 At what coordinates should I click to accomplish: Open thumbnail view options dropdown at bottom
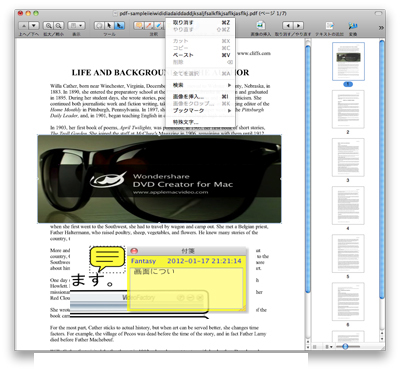(x=329, y=347)
